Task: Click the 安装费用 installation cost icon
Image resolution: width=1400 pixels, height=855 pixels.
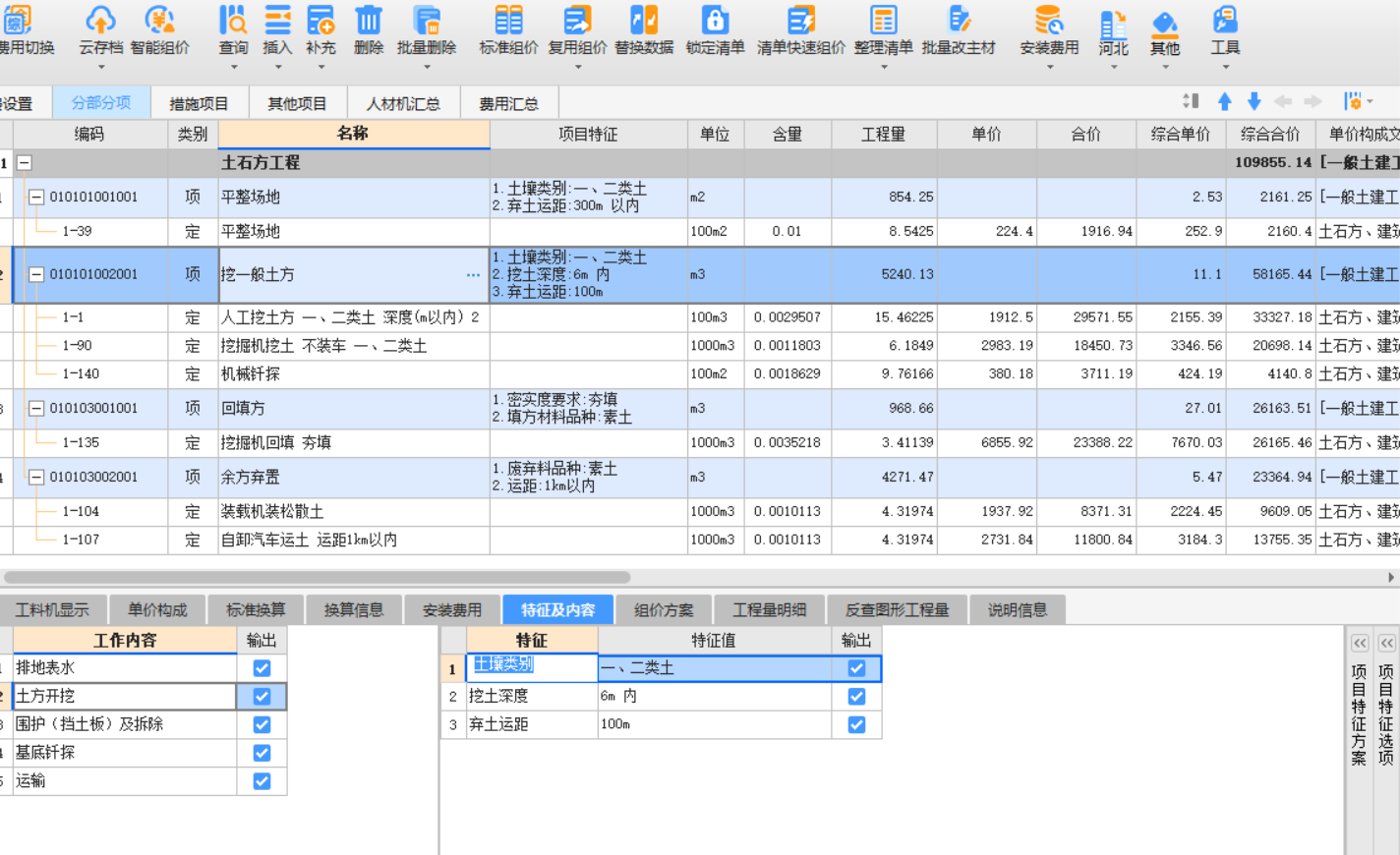Action: click(x=1049, y=20)
